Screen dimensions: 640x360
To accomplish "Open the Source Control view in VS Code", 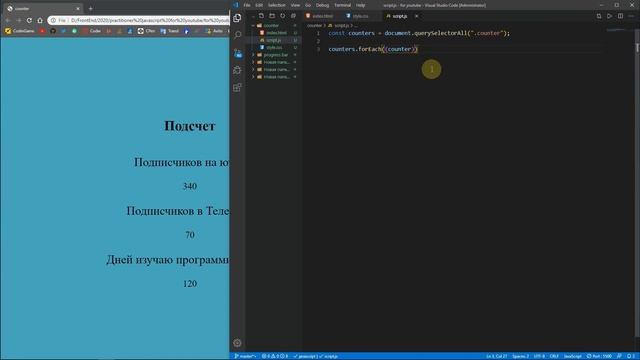I will tap(238, 53).
